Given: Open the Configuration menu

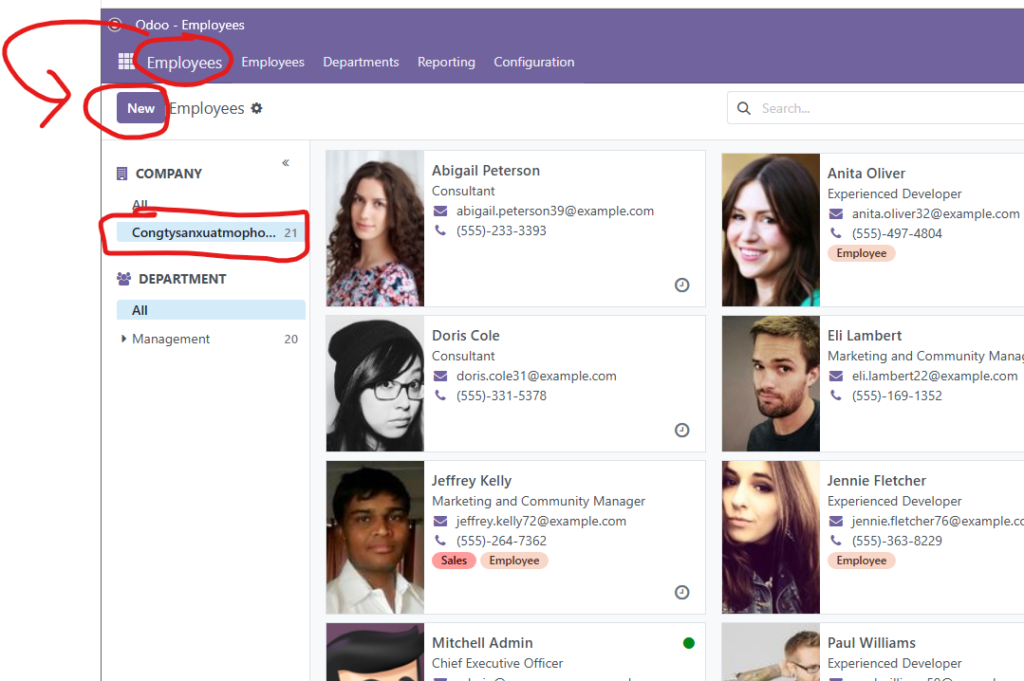Looking at the screenshot, I should 534,62.
